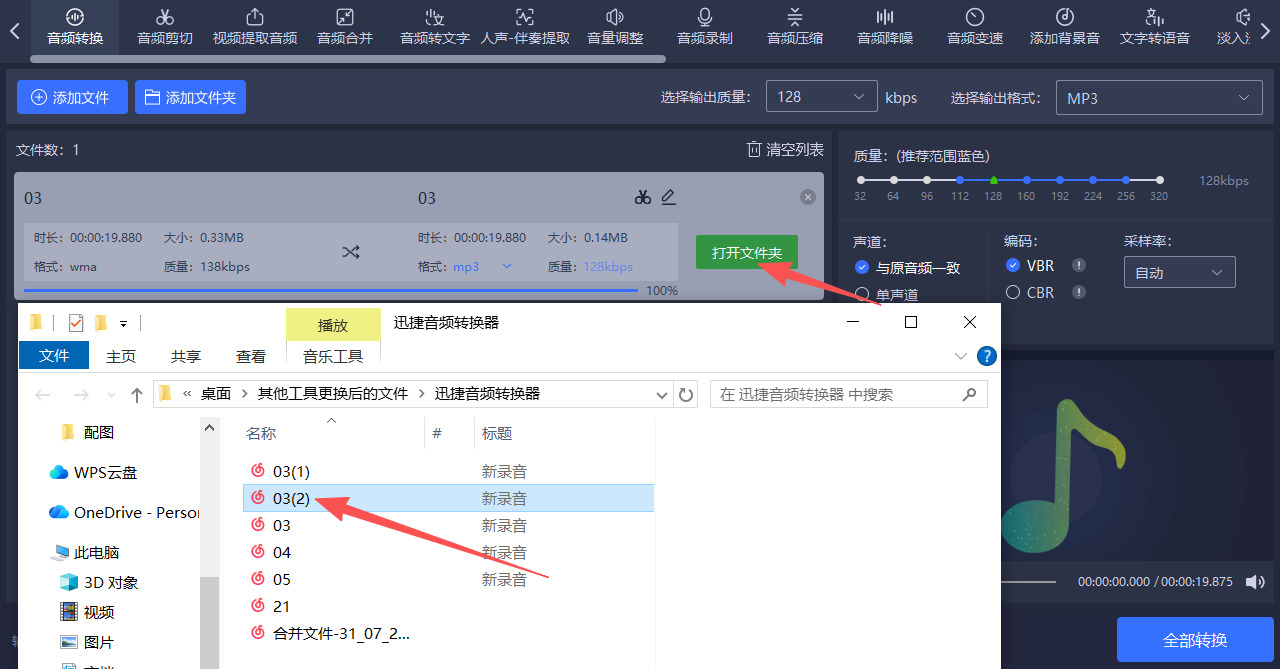The image size is (1280, 669).
Task: Open the quick access toolbar customize arrow
Action: pyautogui.click(x=124, y=323)
